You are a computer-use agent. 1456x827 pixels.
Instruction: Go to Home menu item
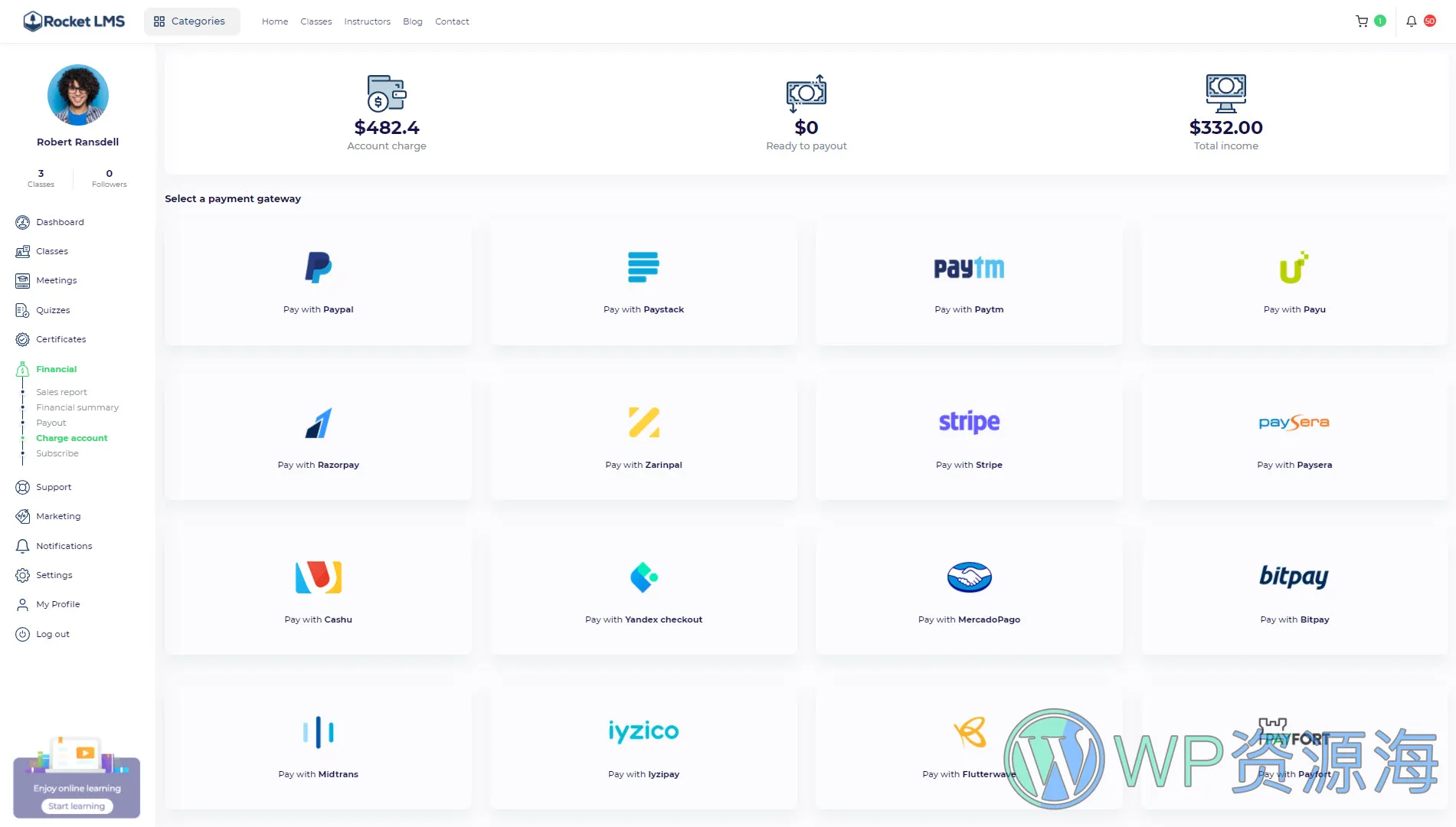tap(275, 21)
